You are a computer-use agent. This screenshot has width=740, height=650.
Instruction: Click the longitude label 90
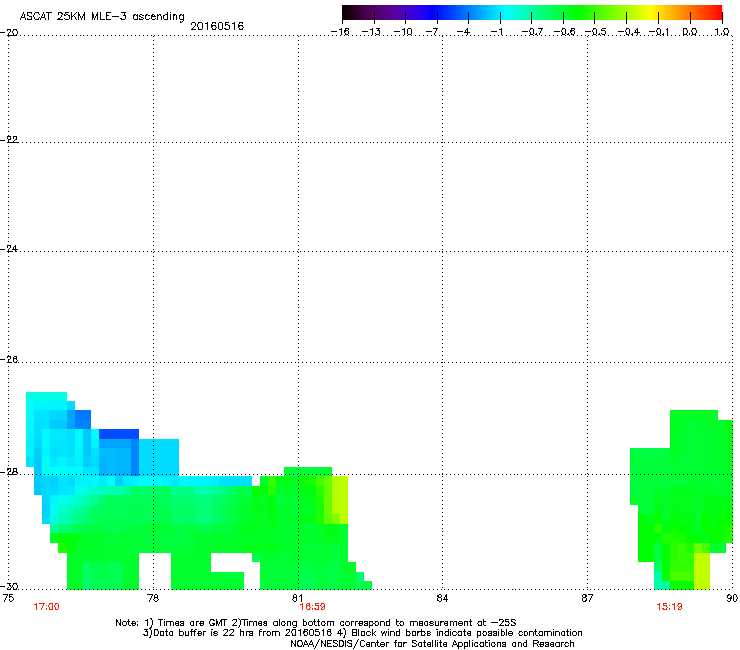(732, 598)
